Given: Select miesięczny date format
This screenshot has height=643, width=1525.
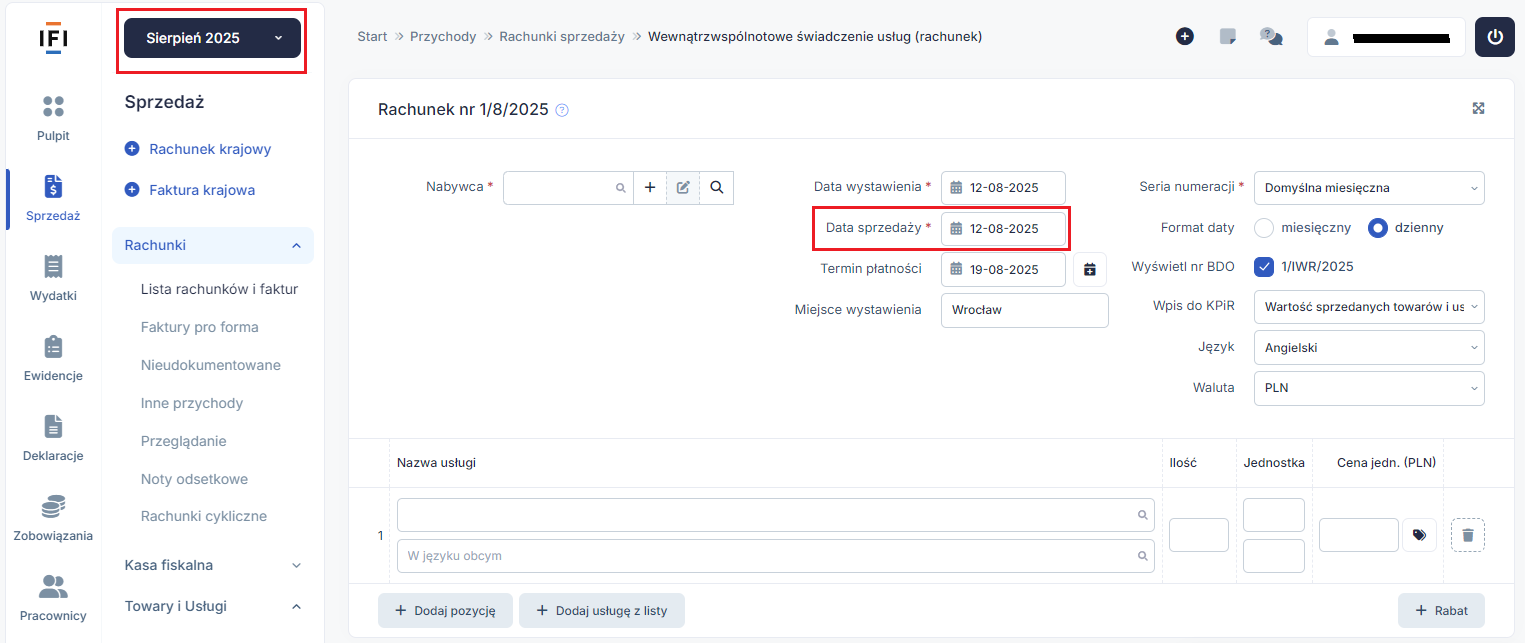Looking at the screenshot, I should (x=1264, y=228).
